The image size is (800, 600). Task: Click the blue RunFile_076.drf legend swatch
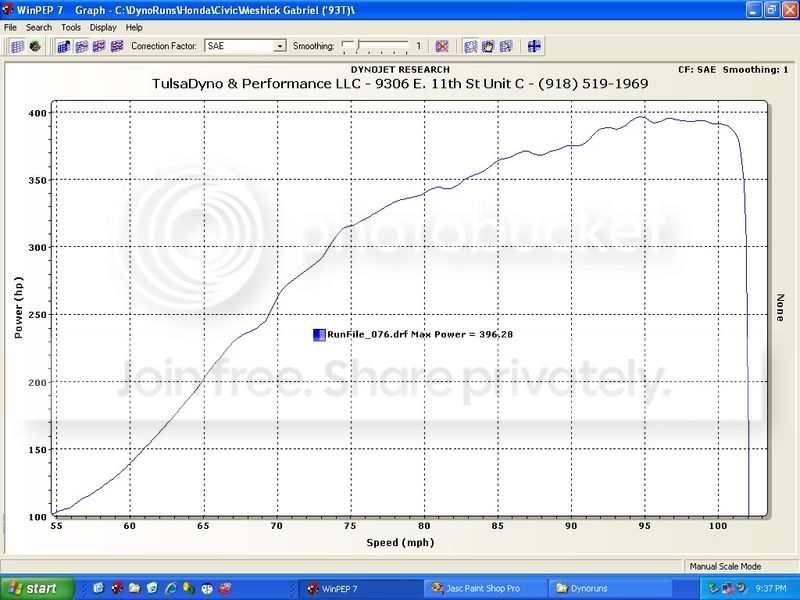tap(318, 335)
